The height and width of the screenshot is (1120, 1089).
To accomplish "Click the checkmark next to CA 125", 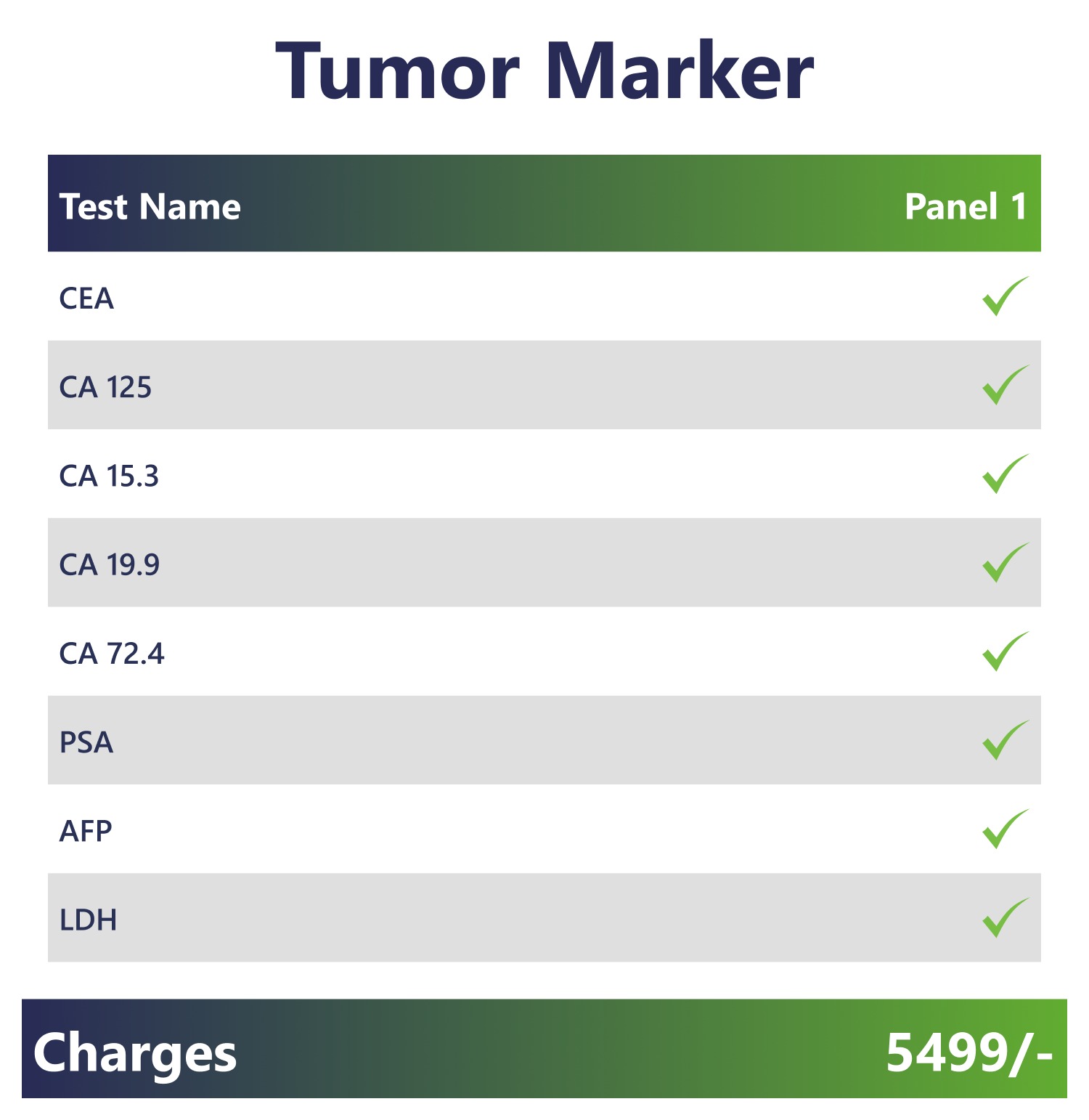I will coord(1006,385).
